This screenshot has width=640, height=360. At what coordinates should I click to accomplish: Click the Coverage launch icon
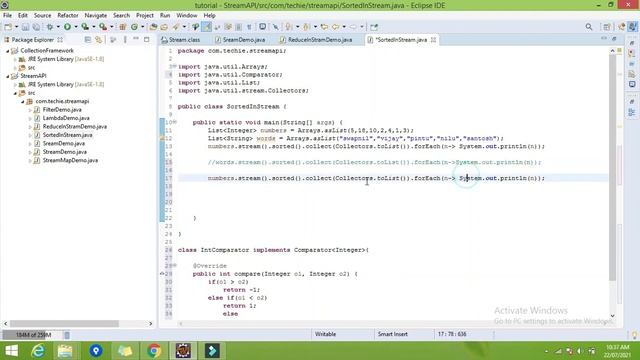click(85, 27)
